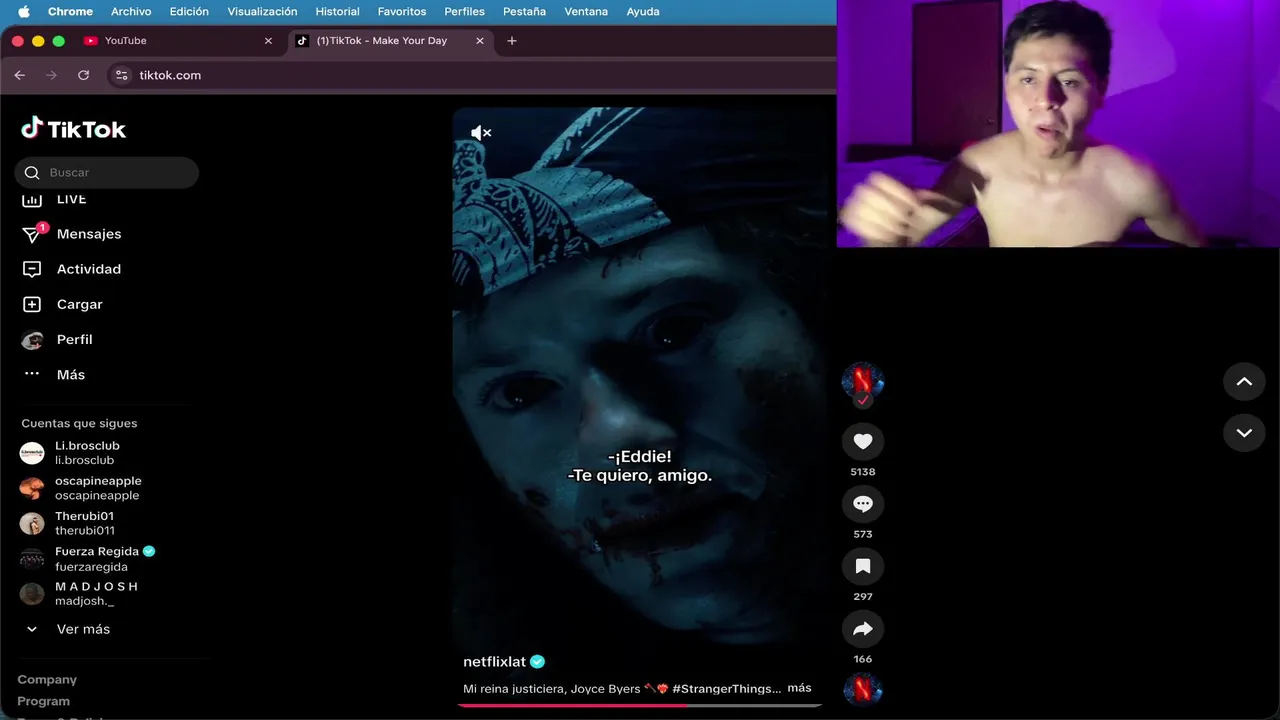Go back in Chrome
Screen dimensions: 1280x720
pos(19,75)
